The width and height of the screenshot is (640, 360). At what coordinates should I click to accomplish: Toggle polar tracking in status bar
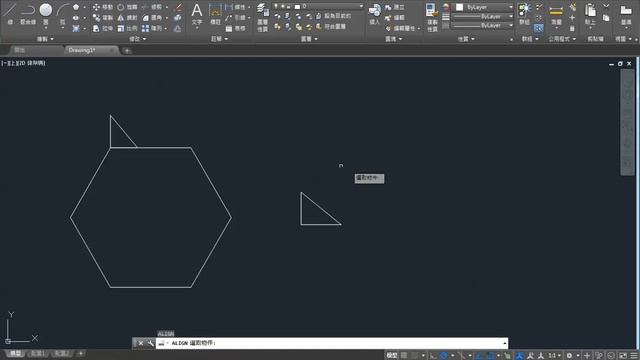[x=444, y=356]
